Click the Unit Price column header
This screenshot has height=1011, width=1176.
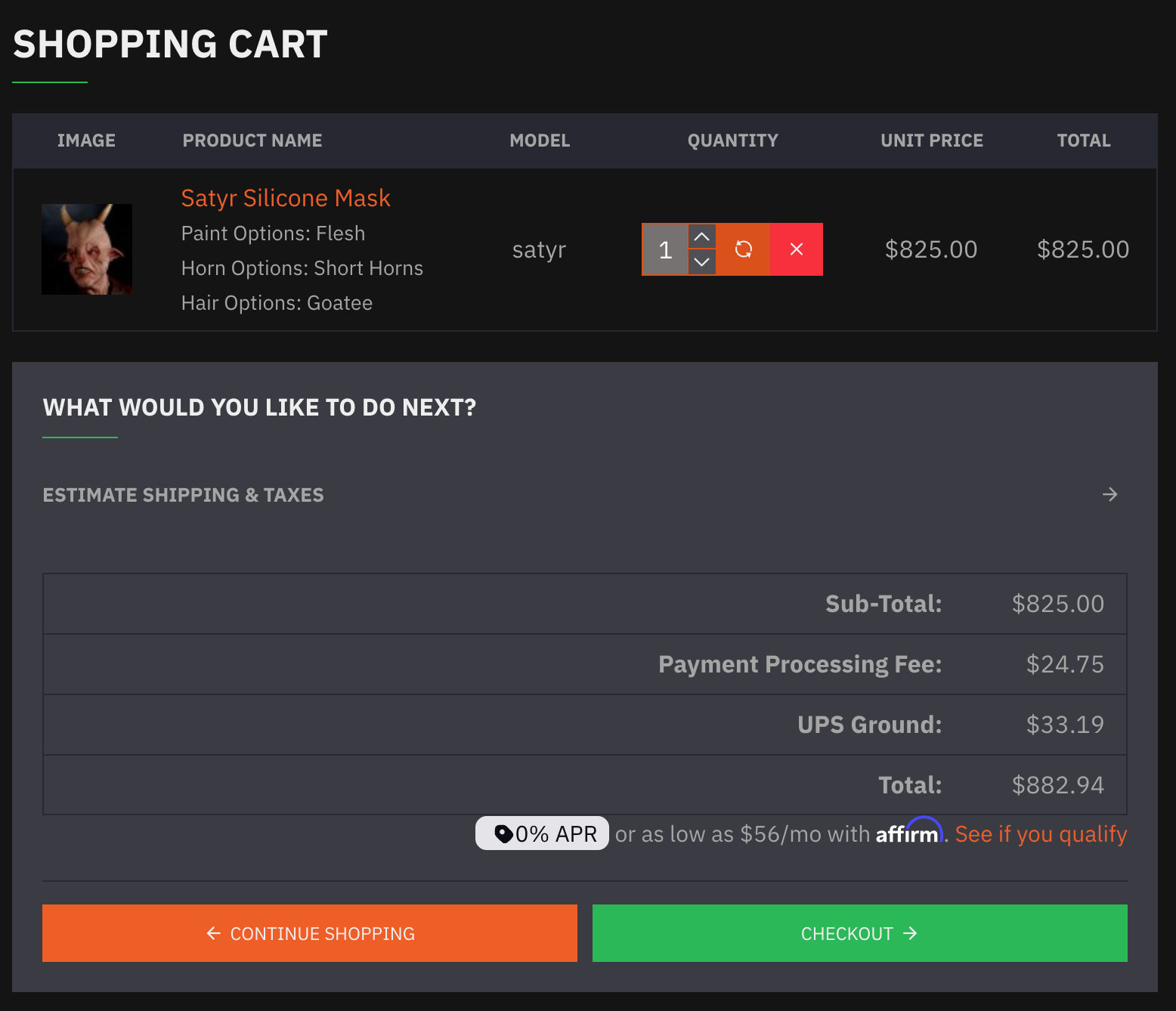(x=931, y=141)
